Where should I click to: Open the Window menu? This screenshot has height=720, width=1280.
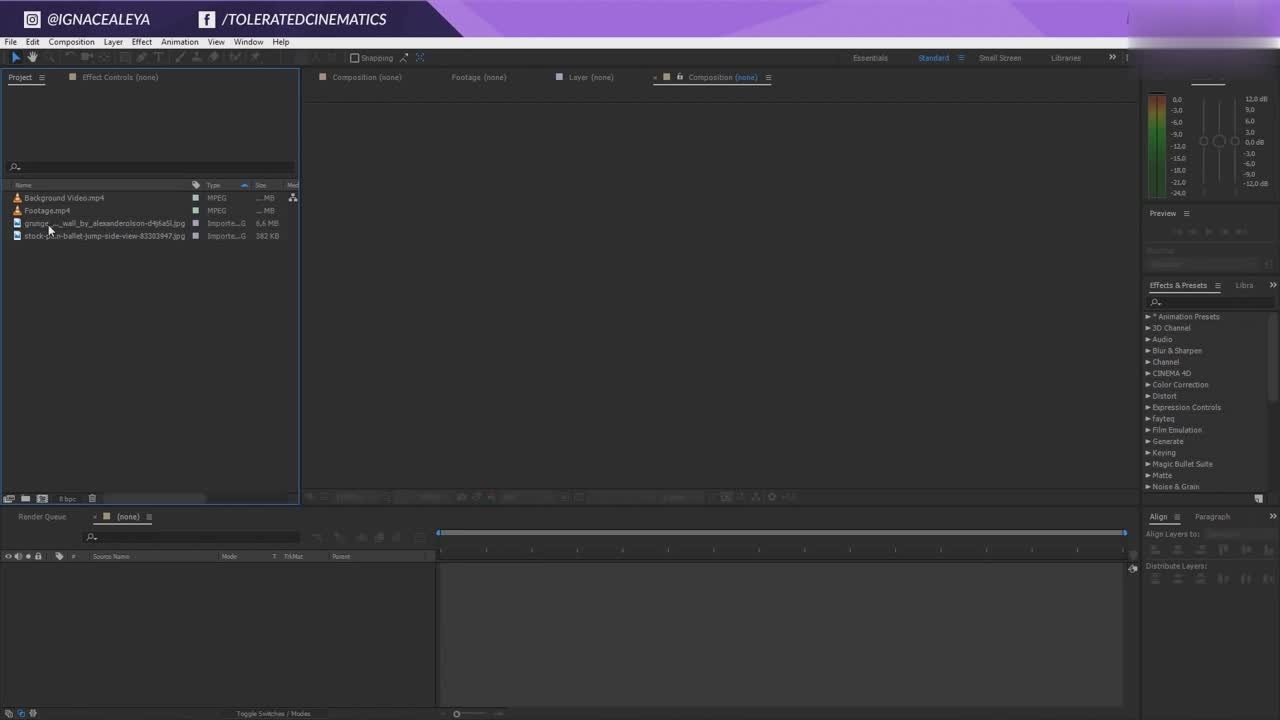(x=248, y=42)
